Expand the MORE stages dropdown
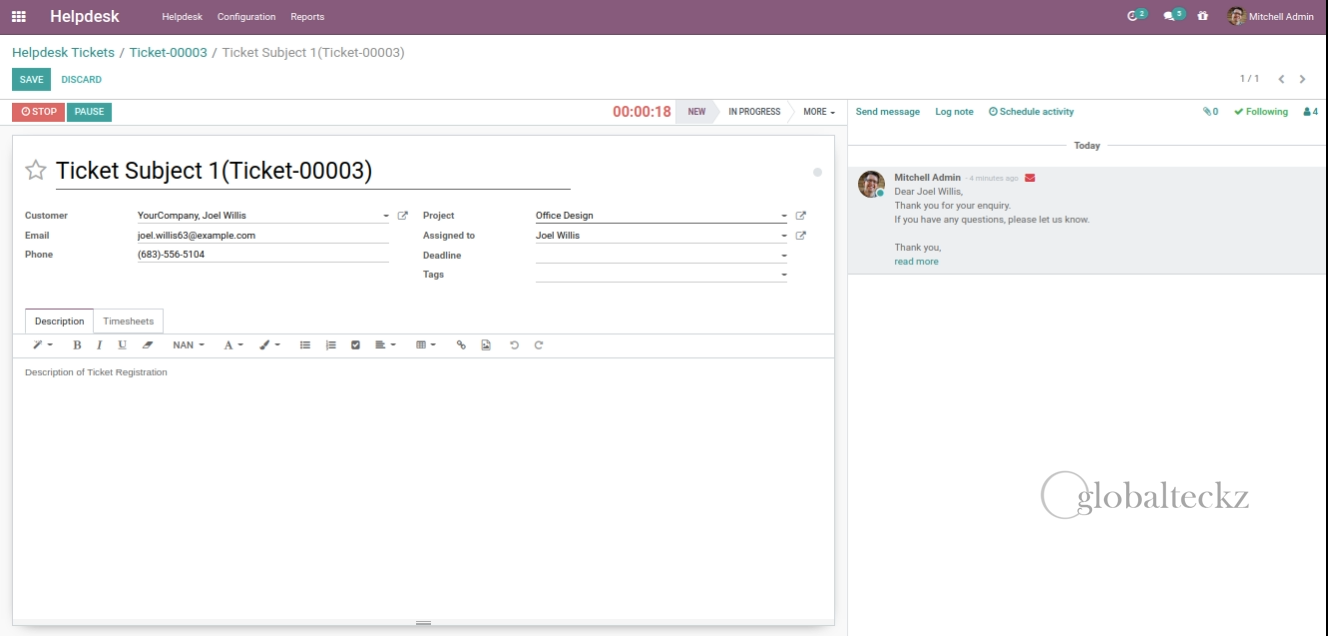 click(x=819, y=112)
